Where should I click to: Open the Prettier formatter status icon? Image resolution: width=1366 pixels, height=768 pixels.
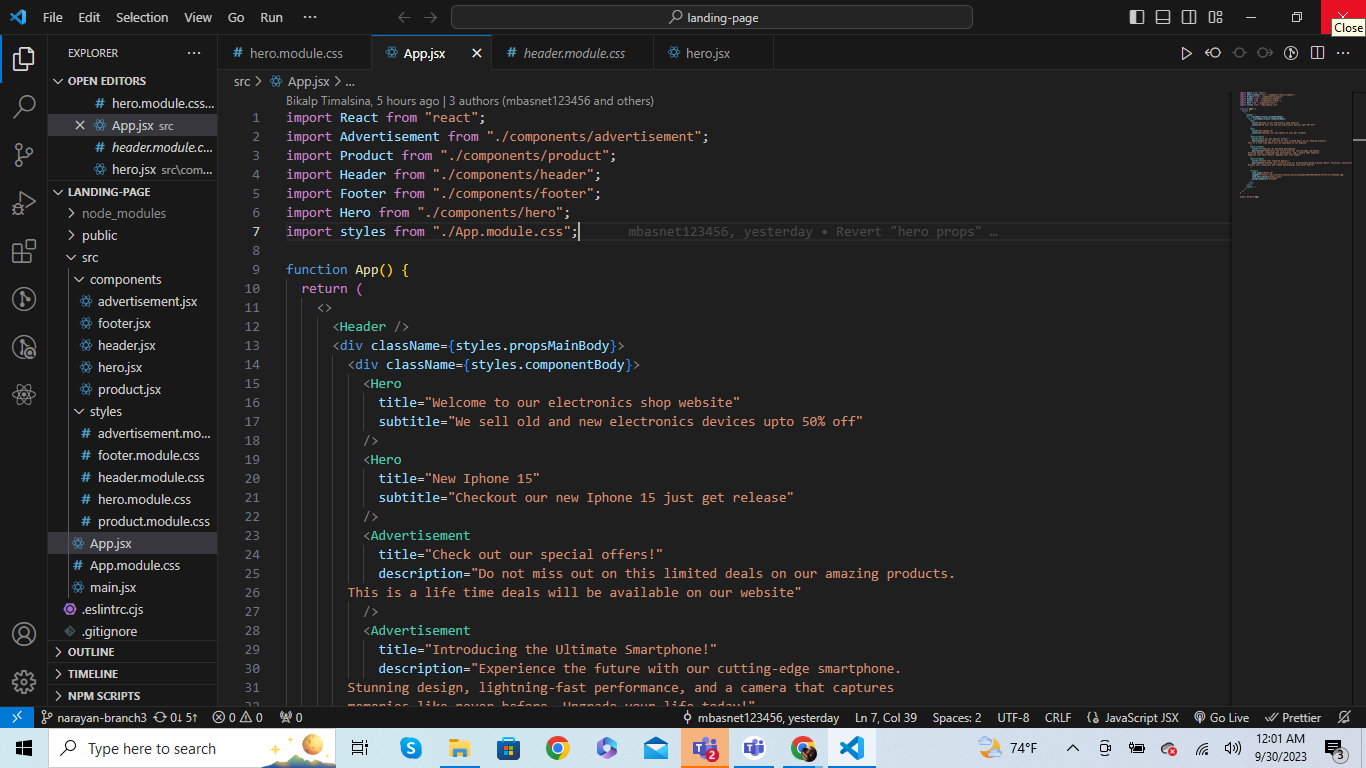coord(1293,717)
